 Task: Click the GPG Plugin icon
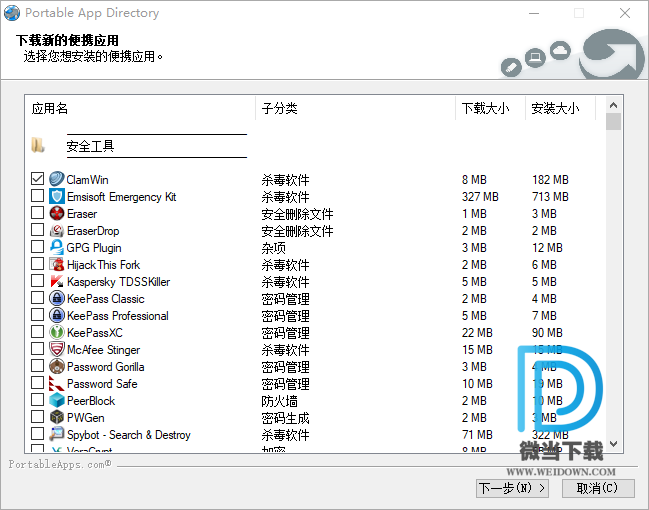(57, 247)
